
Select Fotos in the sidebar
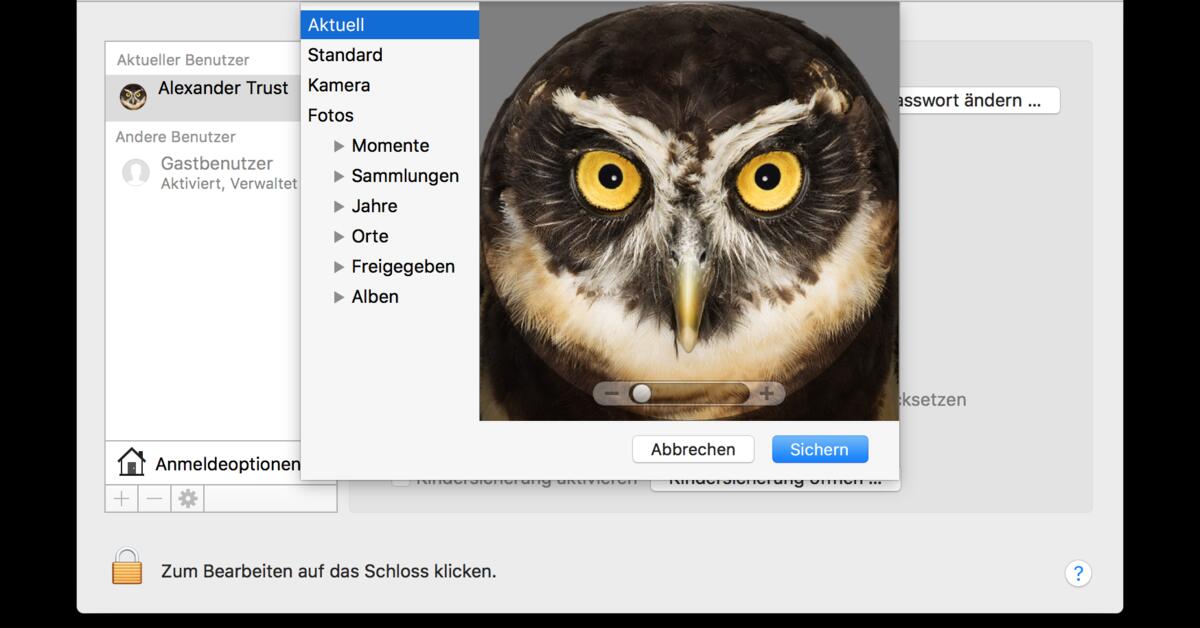click(330, 115)
